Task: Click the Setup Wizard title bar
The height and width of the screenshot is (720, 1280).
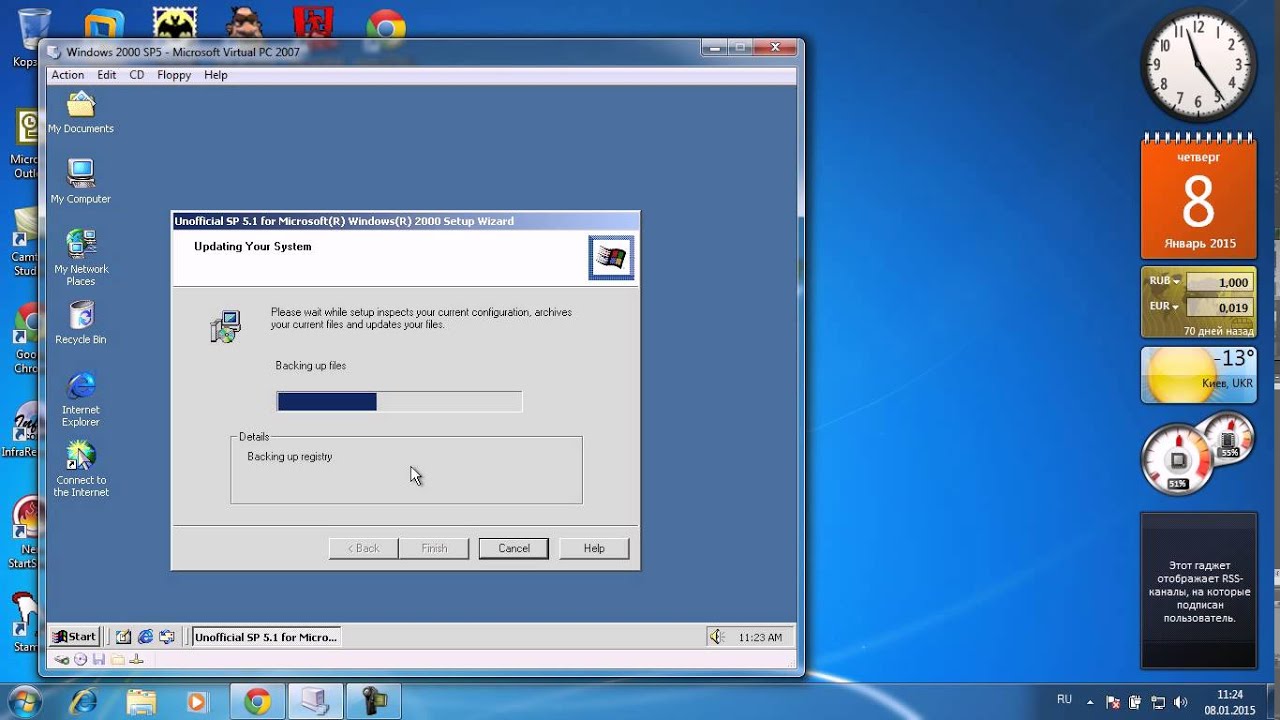Action: [x=405, y=221]
